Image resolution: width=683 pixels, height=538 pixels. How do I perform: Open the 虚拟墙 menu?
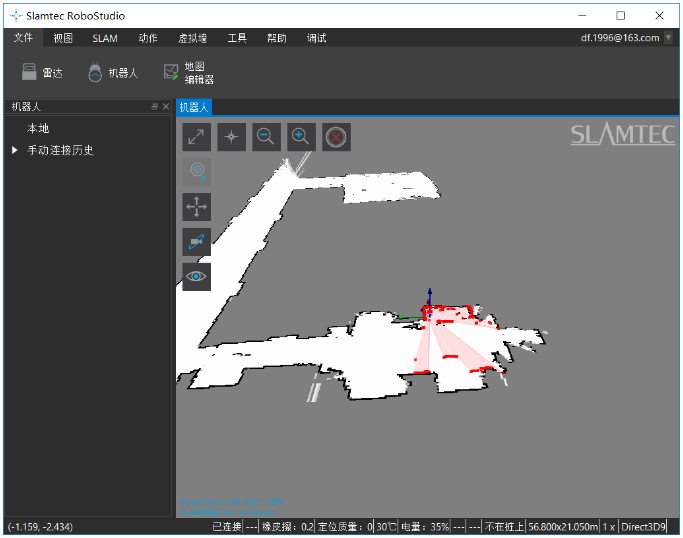(x=193, y=38)
